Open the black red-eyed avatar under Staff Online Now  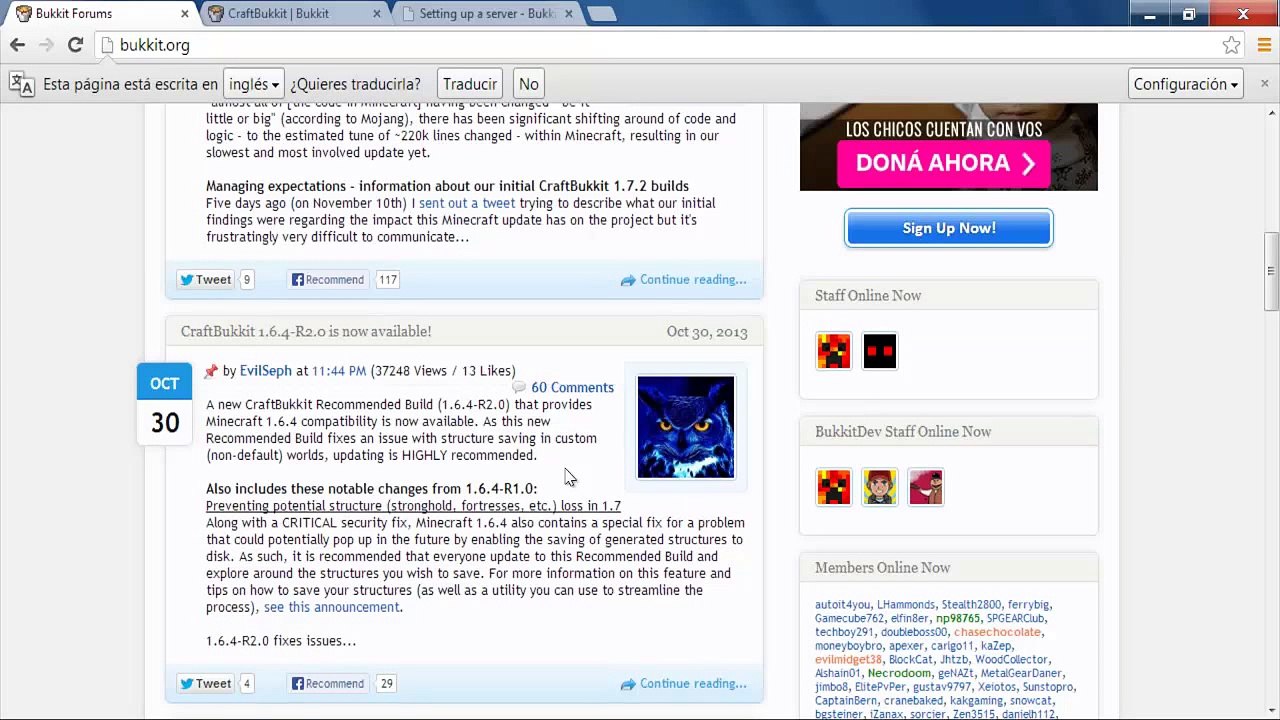tap(880, 351)
